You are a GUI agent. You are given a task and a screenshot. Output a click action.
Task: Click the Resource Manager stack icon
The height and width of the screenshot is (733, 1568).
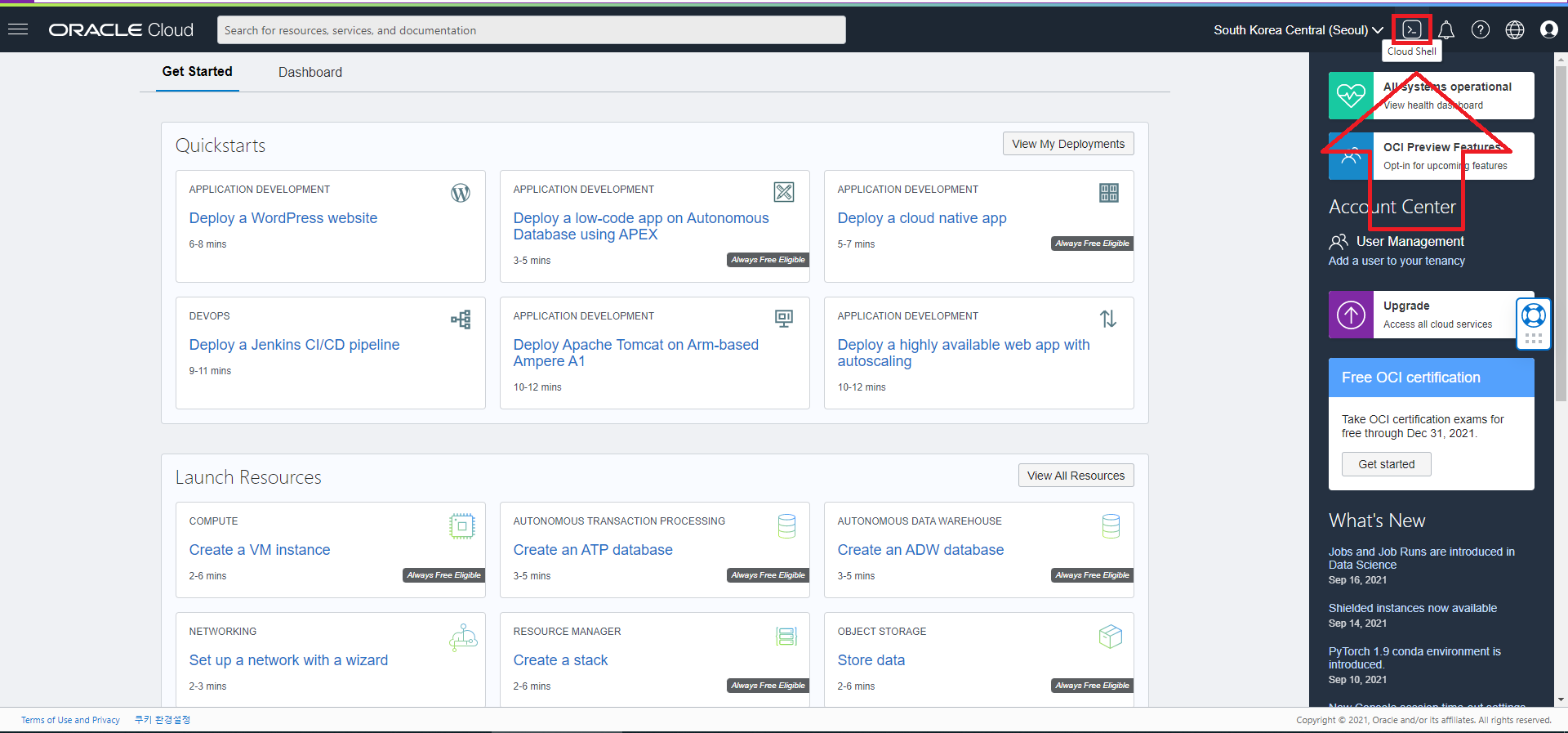786,637
